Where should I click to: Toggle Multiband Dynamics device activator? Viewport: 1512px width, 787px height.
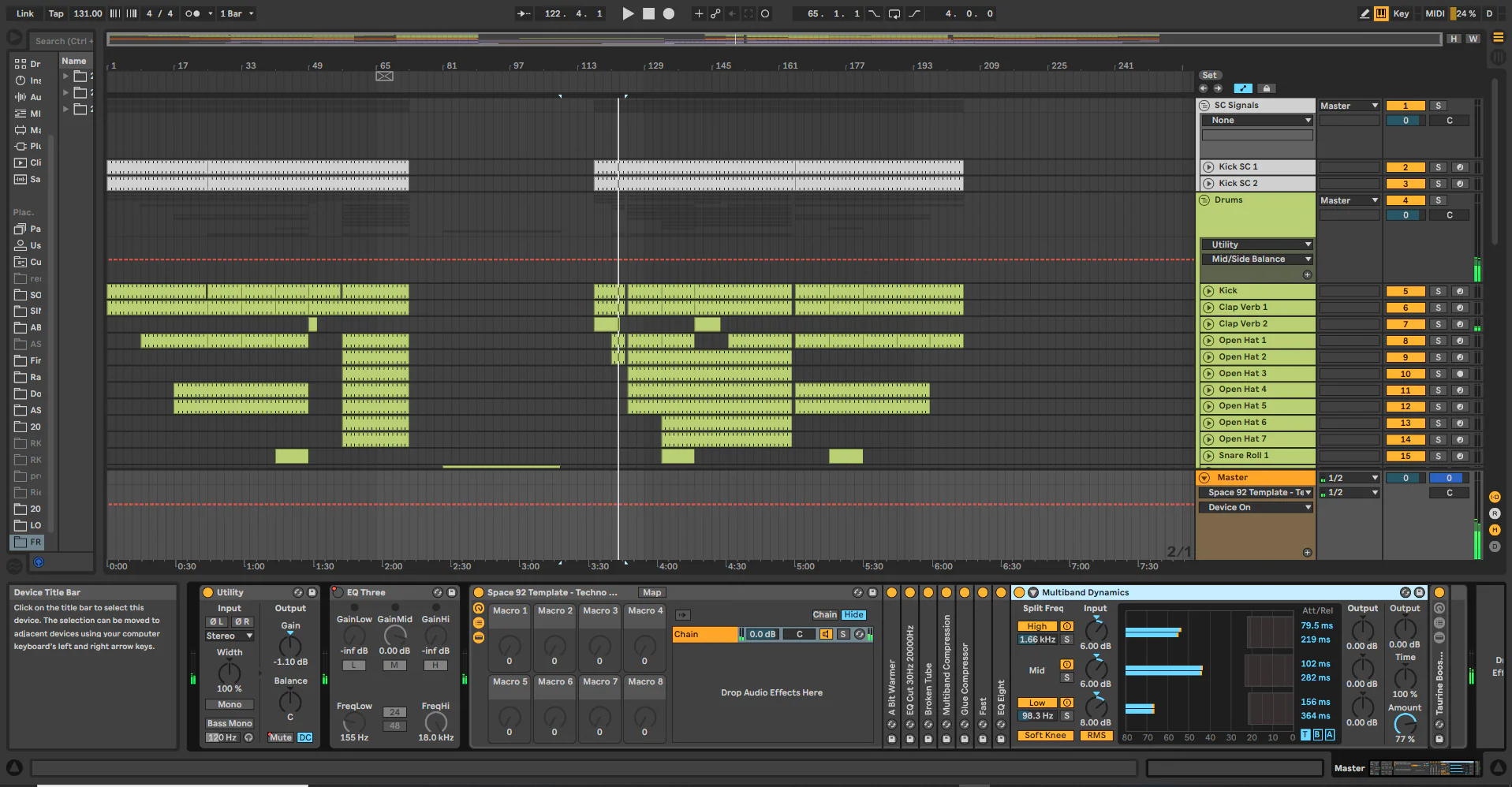1019,592
